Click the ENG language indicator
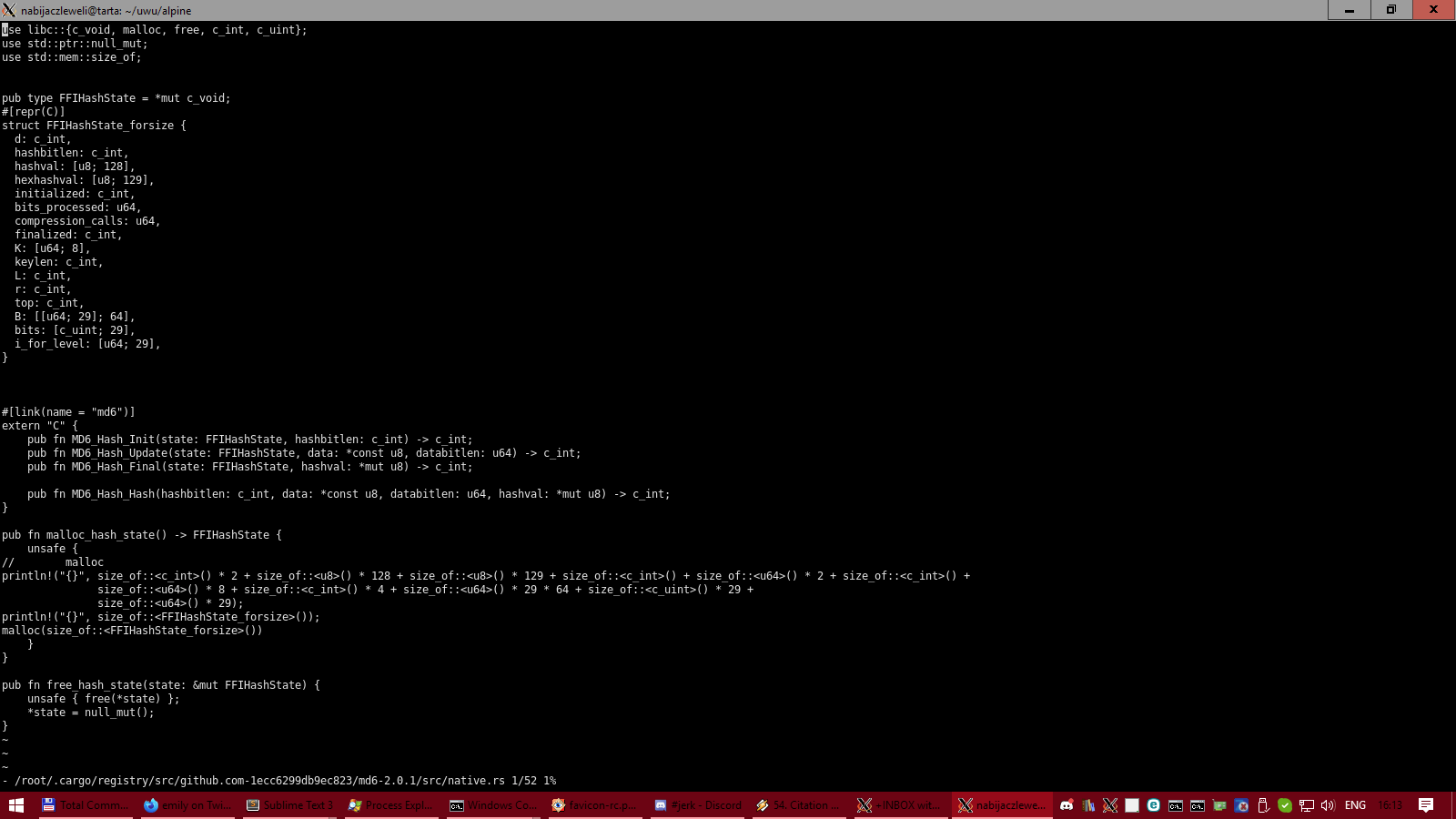 (1355, 805)
